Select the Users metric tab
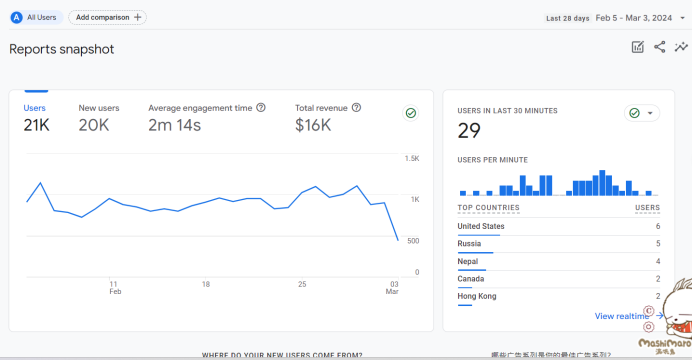The image size is (693, 361). pos(36,118)
